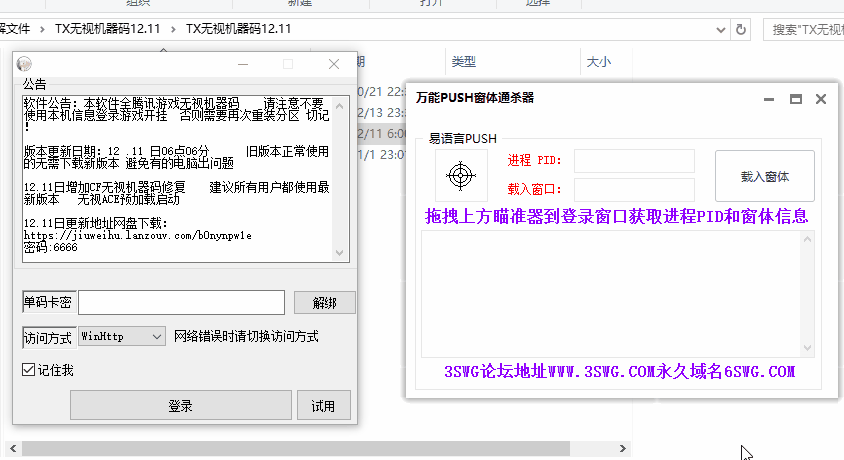844x460 pixels.
Task: Click the purple 拖拽上方瞄准器 instruction text
Action: (616, 216)
